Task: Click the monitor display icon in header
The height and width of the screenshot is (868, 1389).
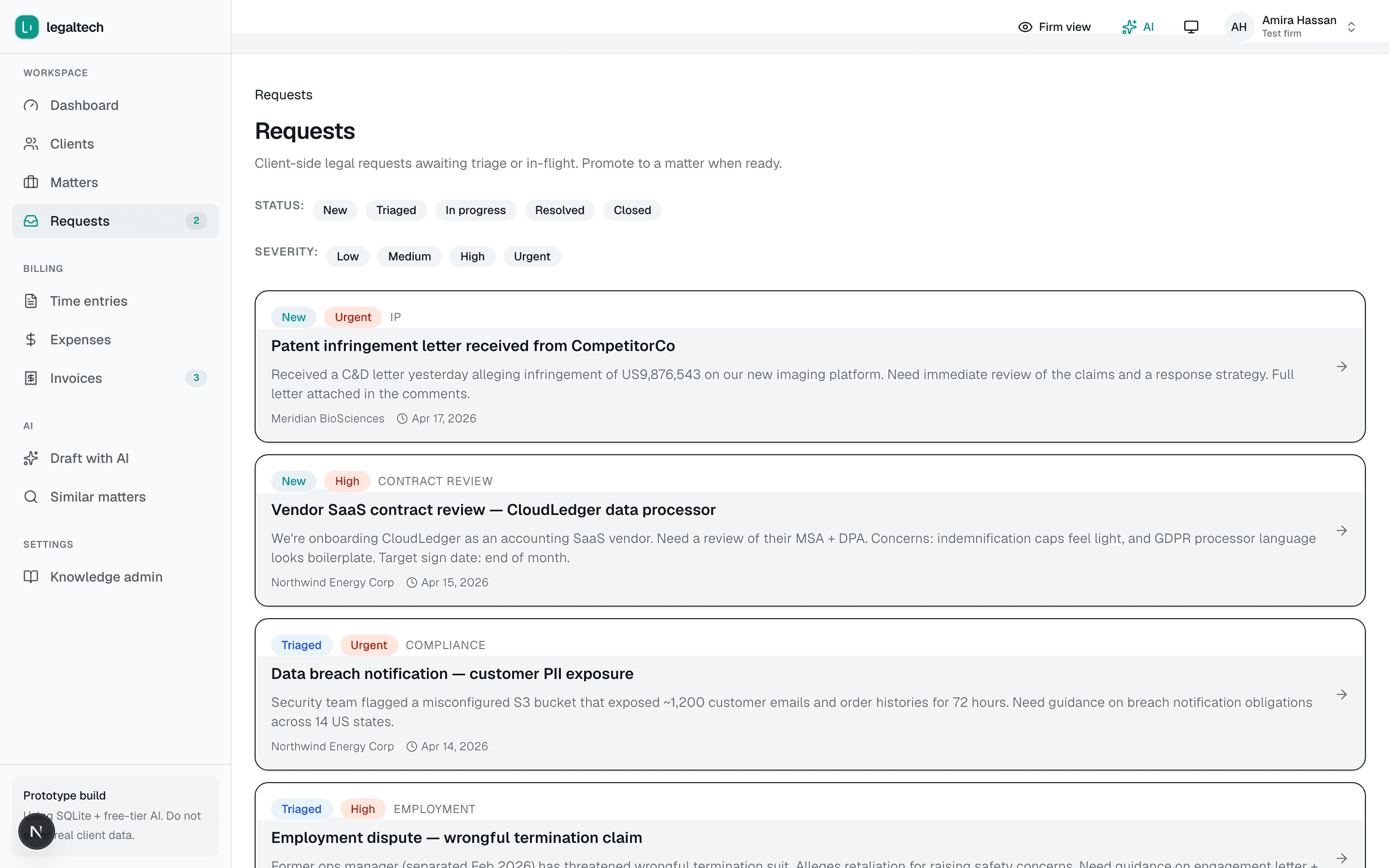Action: click(x=1191, y=27)
